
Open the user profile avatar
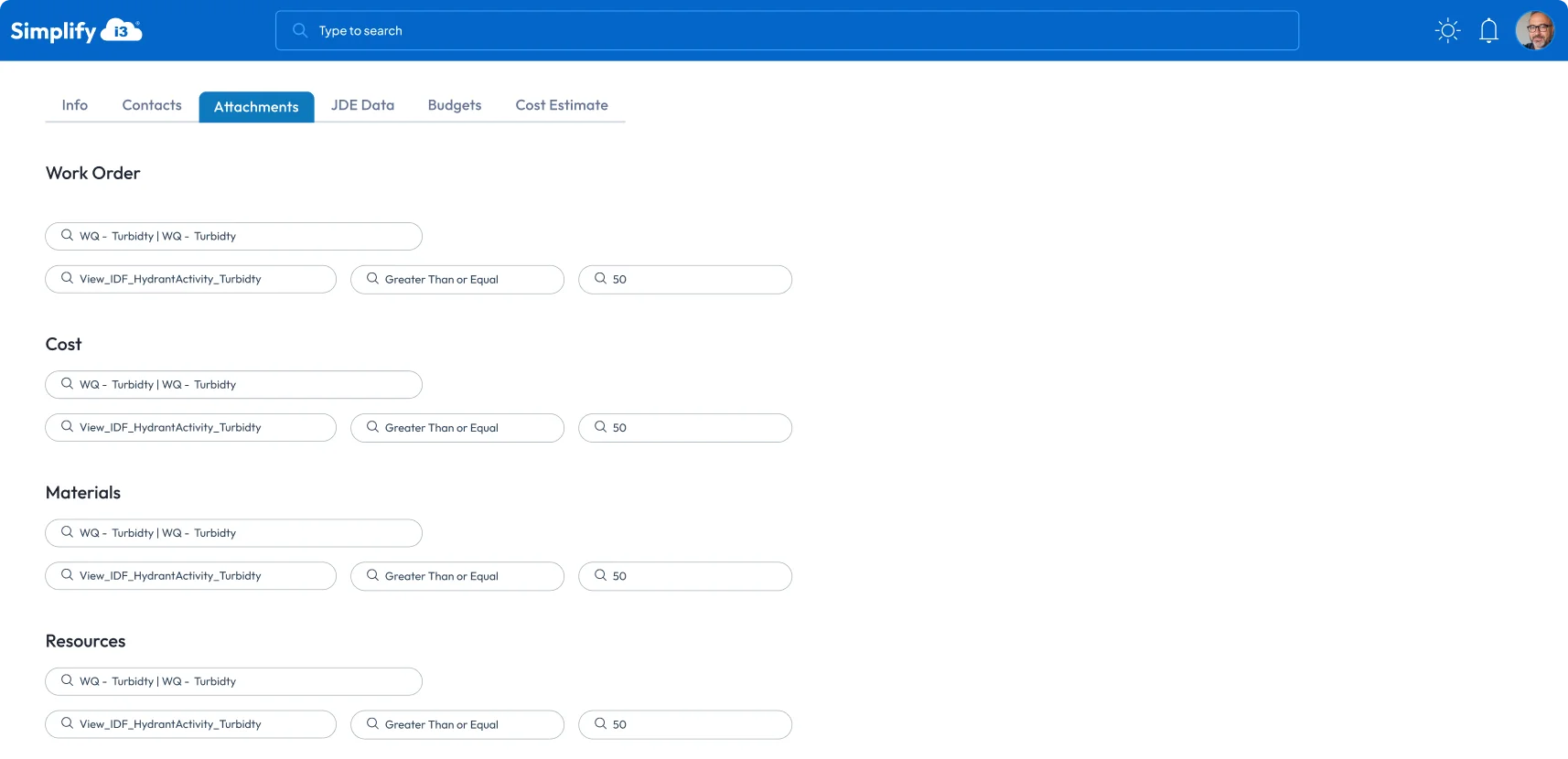pyautogui.click(x=1534, y=31)
